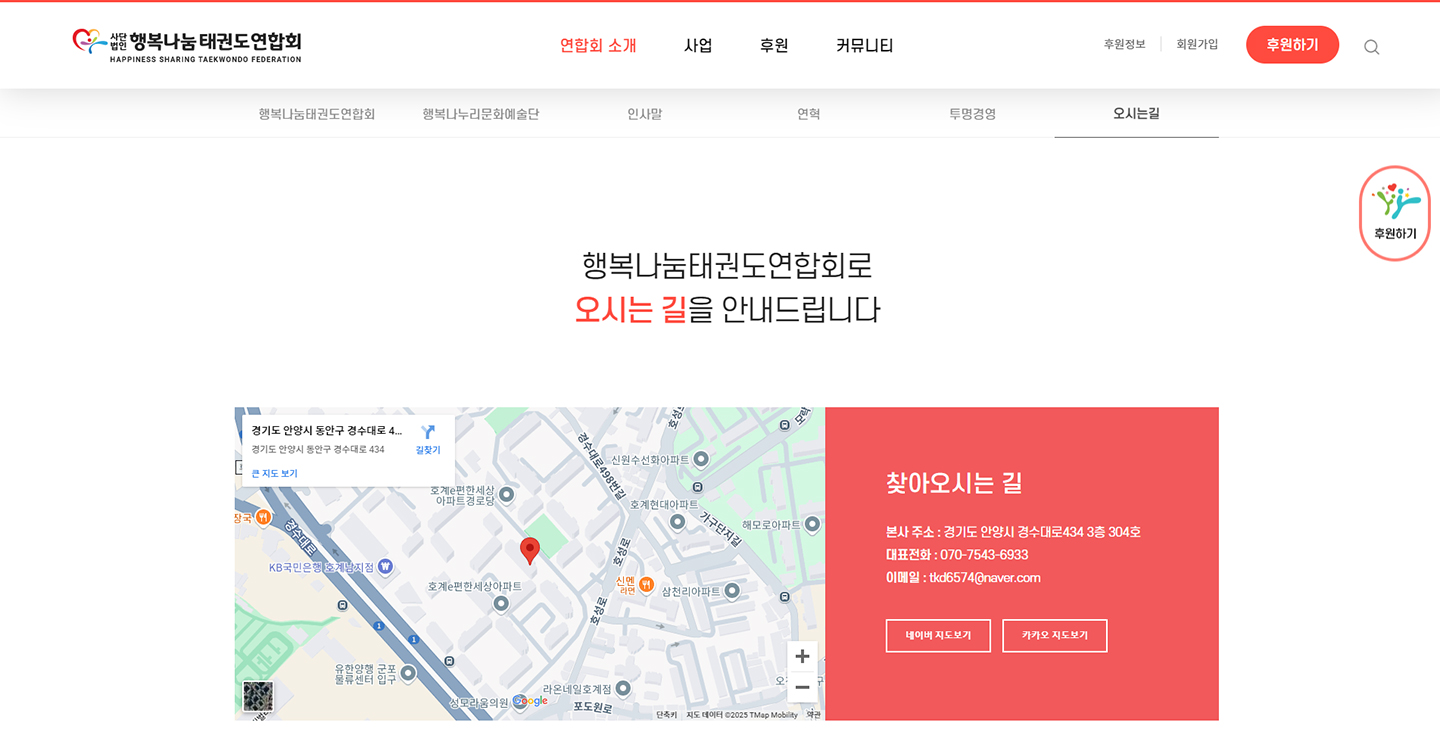
Task: Select the 후원 main menu item
Action: pyautogui.click(x=774, y=45)
